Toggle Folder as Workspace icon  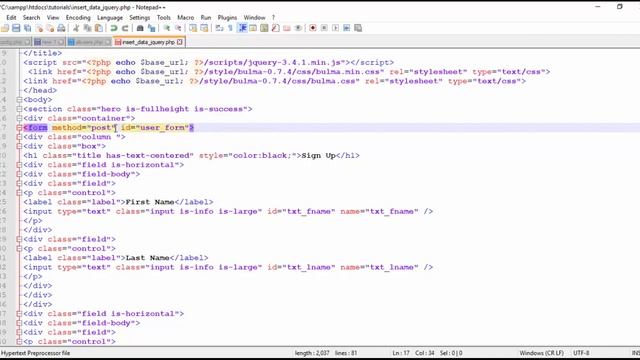point(287,28)
